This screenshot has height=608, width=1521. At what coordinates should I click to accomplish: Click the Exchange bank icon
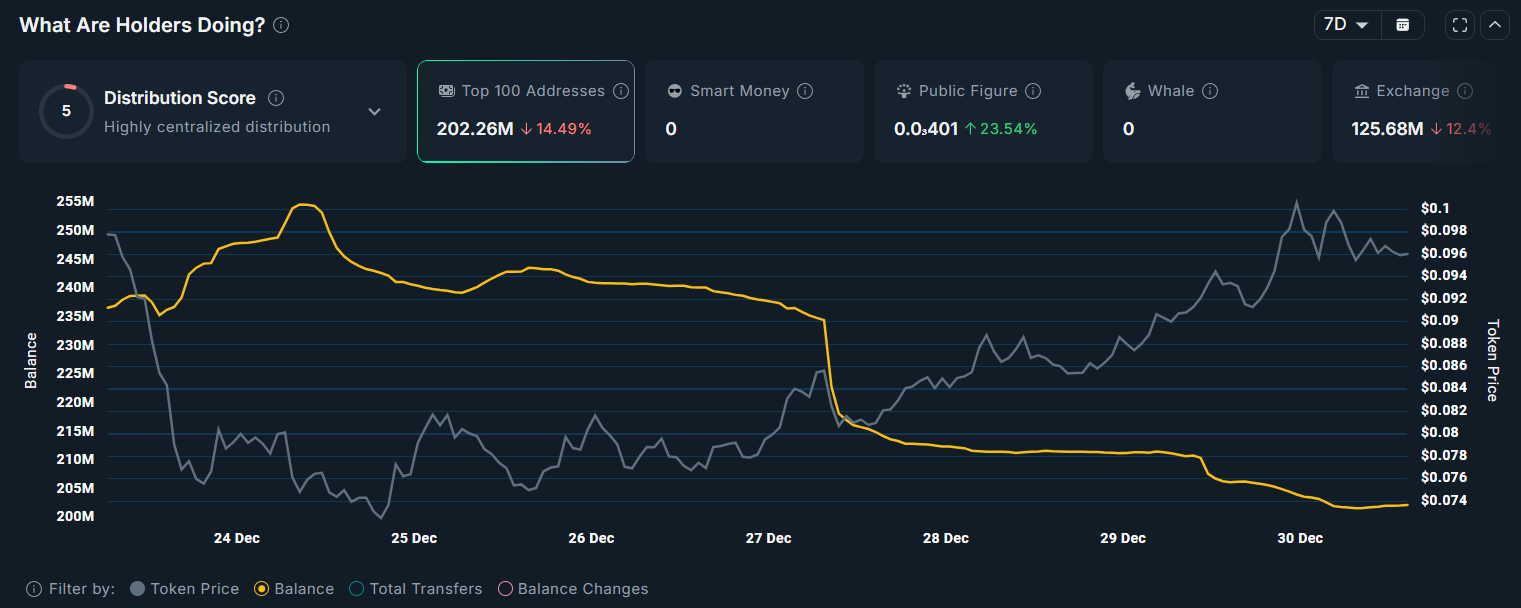1362,90
